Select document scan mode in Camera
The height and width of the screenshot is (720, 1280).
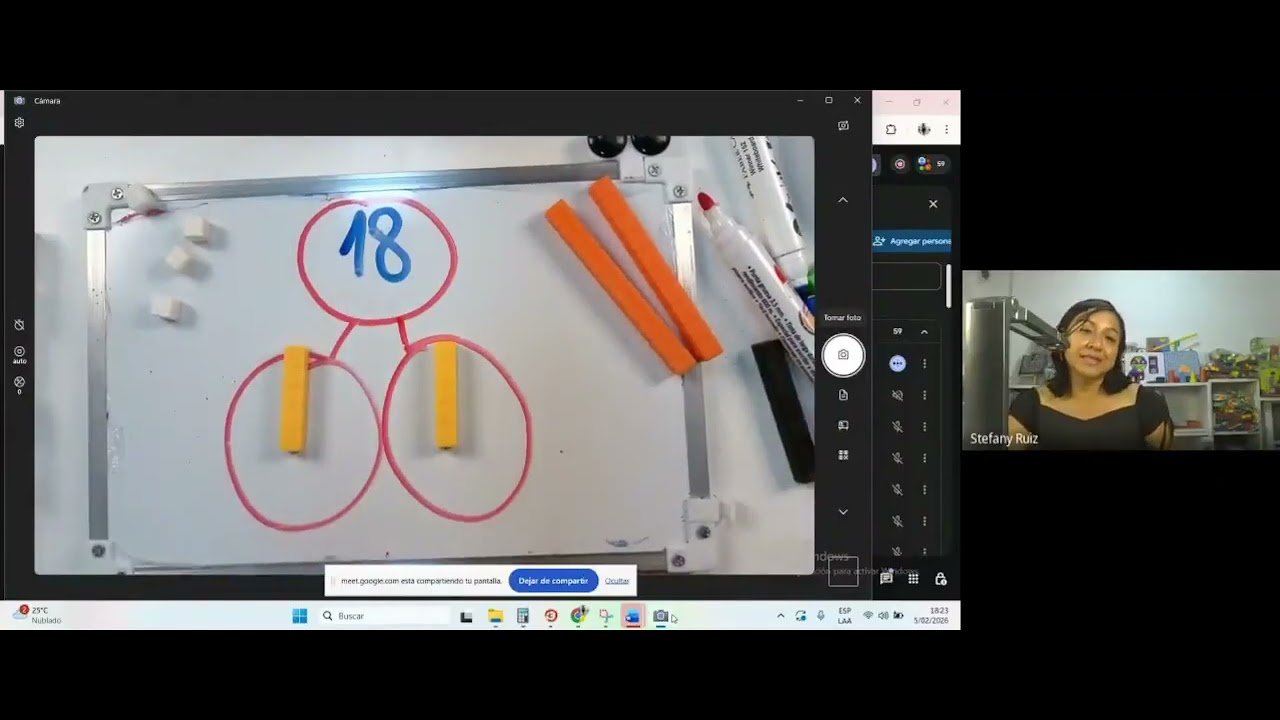point(843,395)
